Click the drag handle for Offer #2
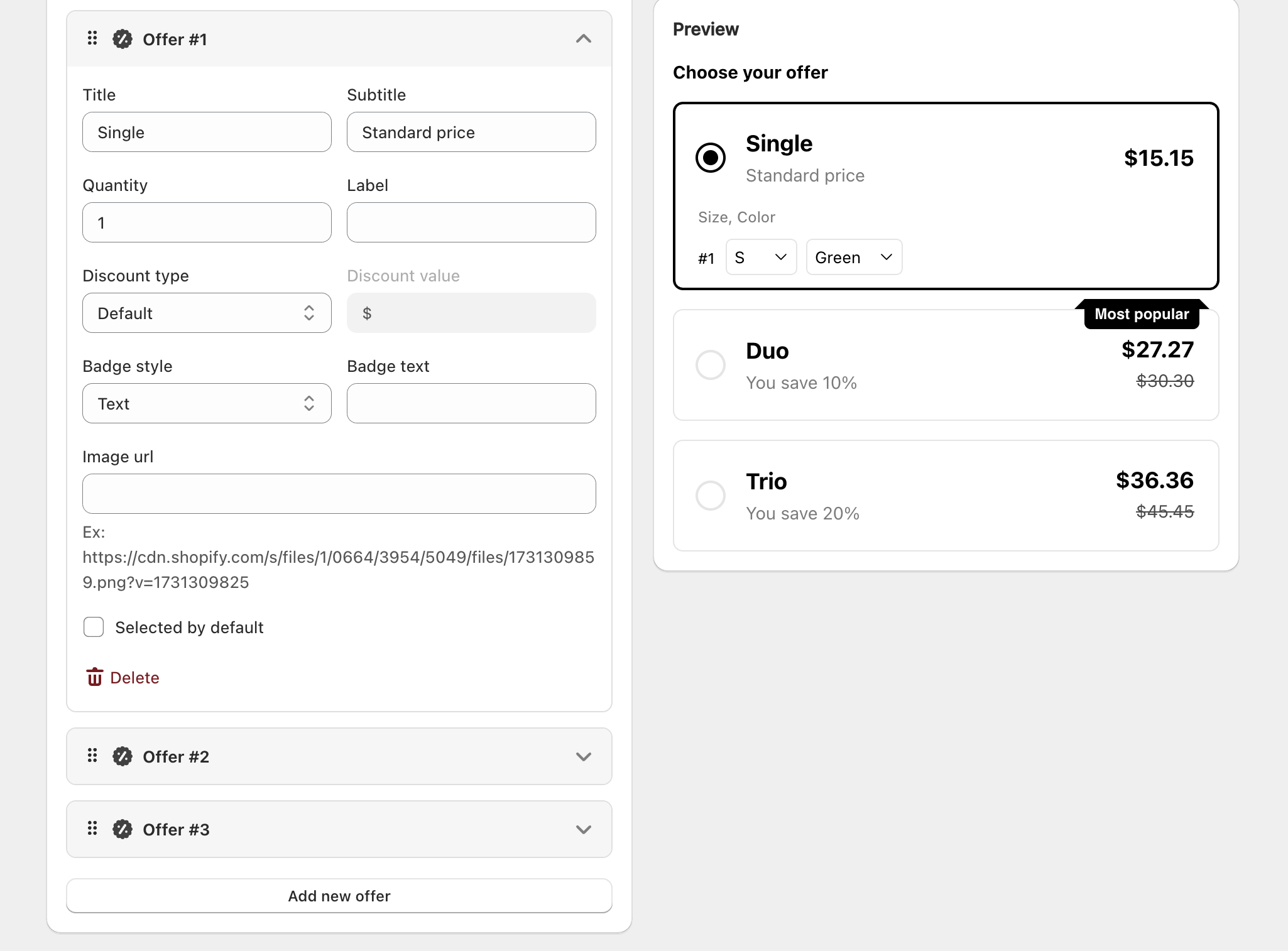The height and width of the screenshot is (951, 1288). (92, 756)
